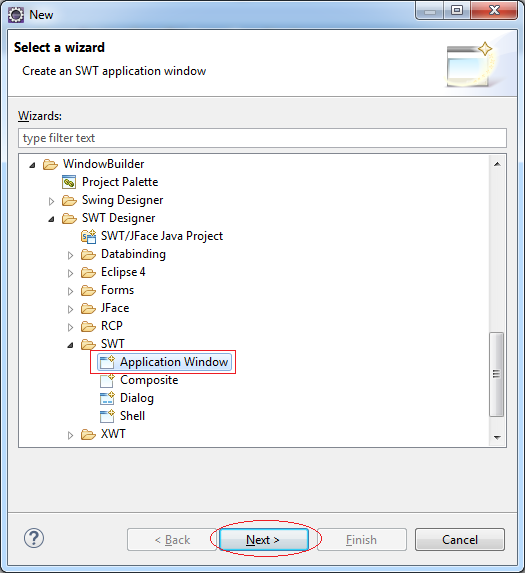The image size is (525, 573).
Task: Collapse the WindowBuilder tree node
Action: 33,165
